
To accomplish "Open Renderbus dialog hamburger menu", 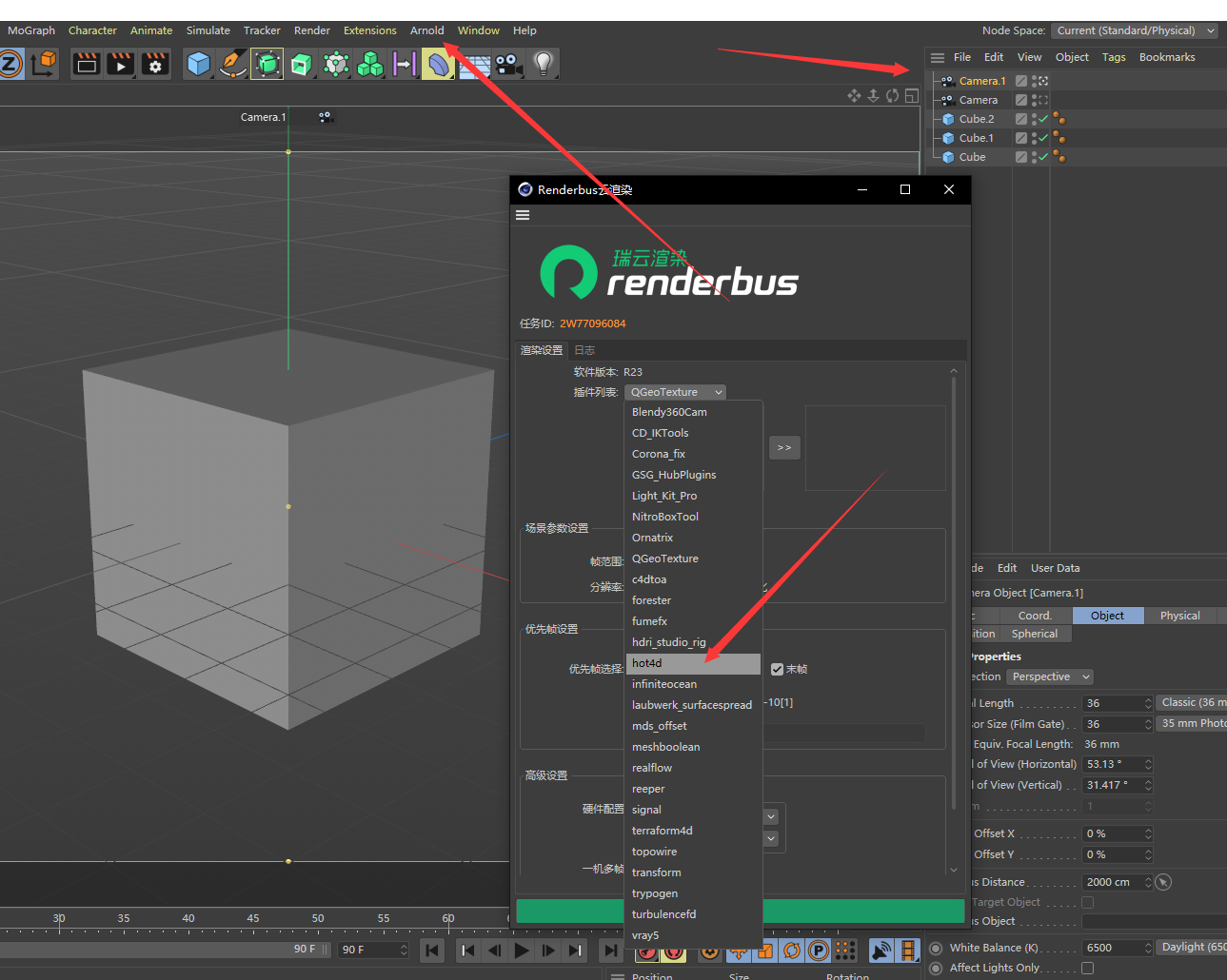I will coord(523,215).
